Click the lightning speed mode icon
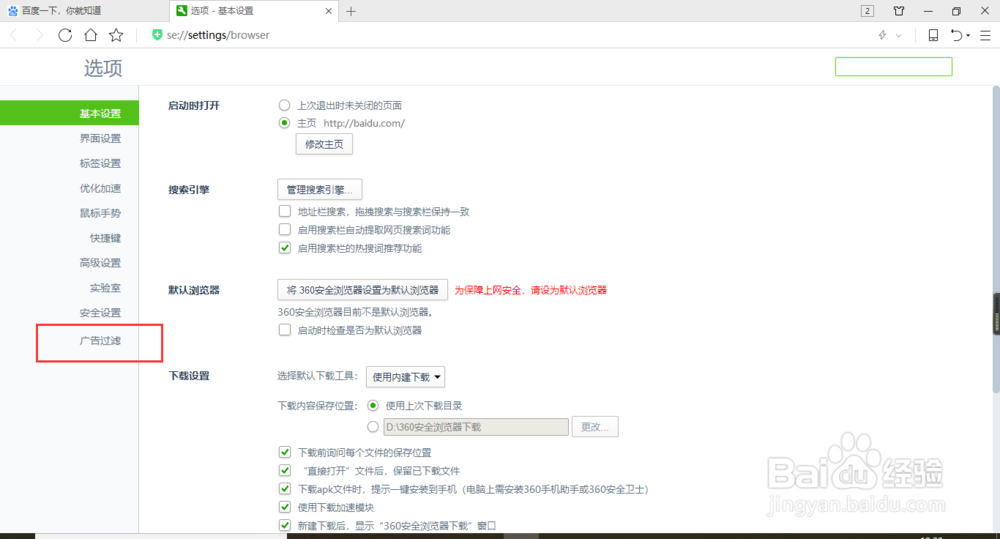Screen dimensions: 1000x539 click(883, 35)
